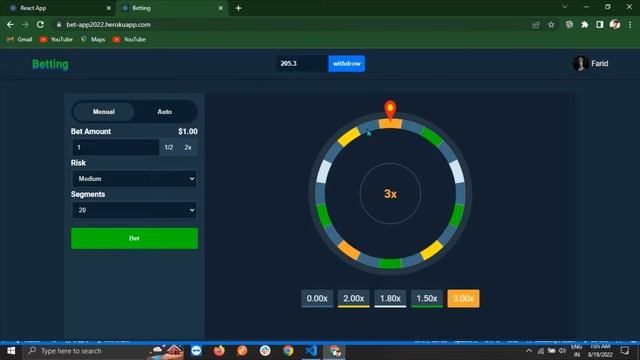Click the browser back arrow
This screenshot has height=360, width=640.
click(10, 24)
